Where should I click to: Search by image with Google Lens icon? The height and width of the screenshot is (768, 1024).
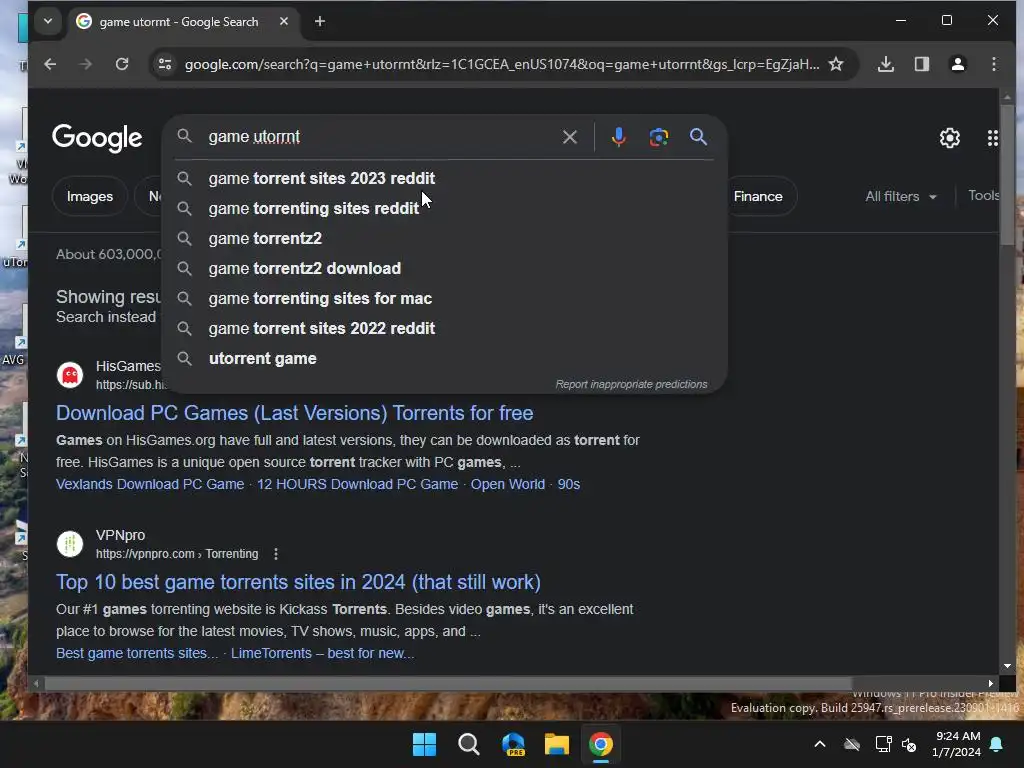(x=658, y=137)
